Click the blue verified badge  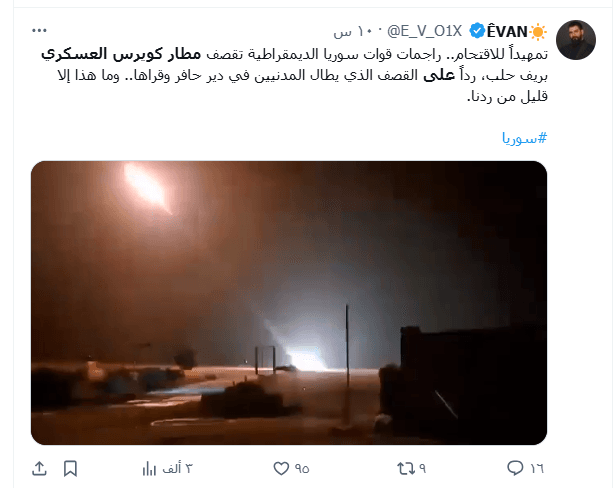click(x=477, y=31)
